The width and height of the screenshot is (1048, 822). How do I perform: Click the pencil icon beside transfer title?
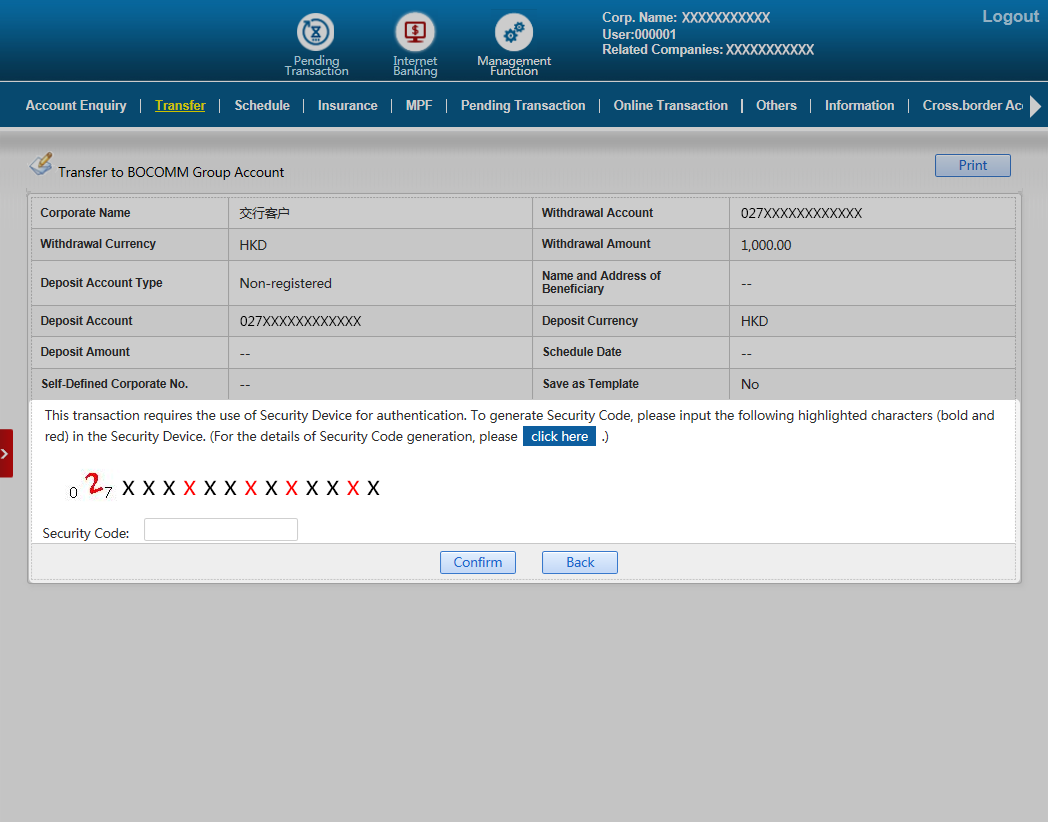click(x=41, y=164)
